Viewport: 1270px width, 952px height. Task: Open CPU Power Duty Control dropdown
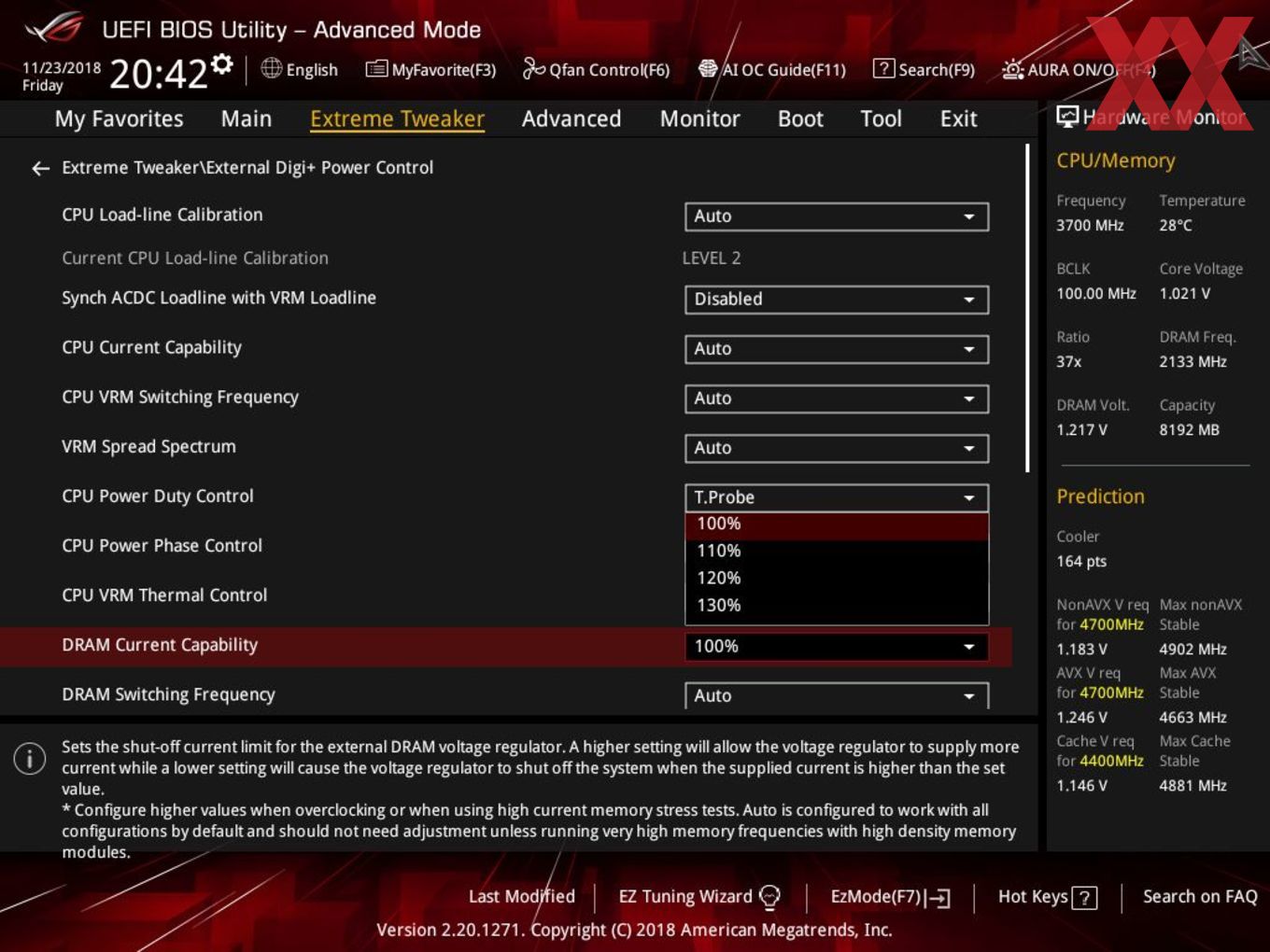click(837, 497)
